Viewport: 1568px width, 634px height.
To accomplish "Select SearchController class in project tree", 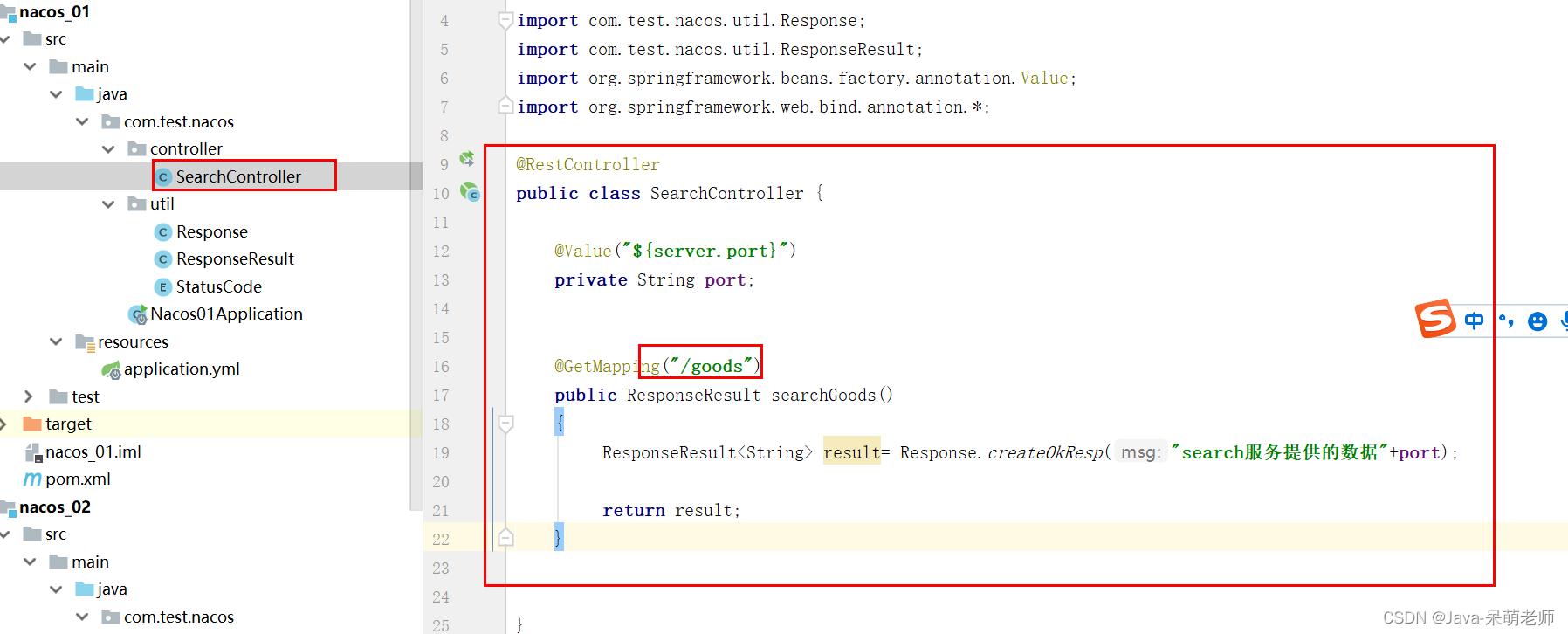I will pos(237,176).
